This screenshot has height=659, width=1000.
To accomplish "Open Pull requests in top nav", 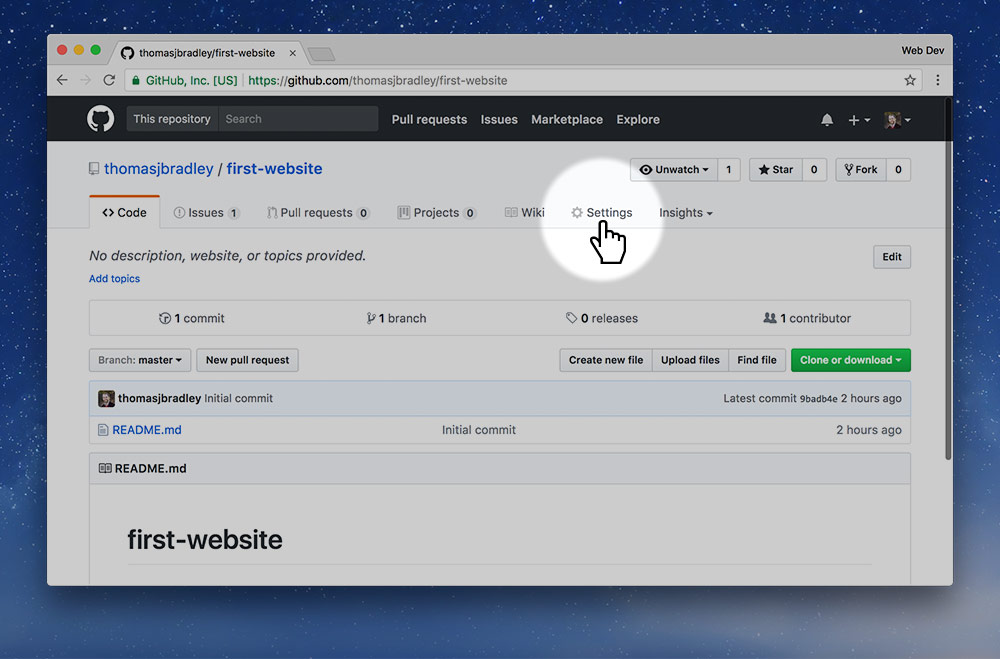I will pyautogui.click(x=429, y=120).
